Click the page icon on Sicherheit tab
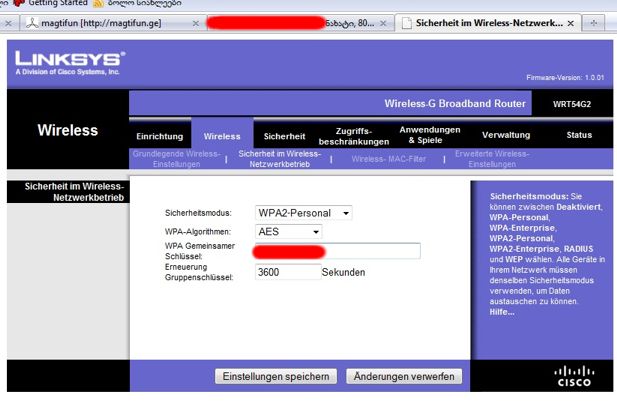The width and height of the screenshot is (617, 401). [x=406, y=23]
